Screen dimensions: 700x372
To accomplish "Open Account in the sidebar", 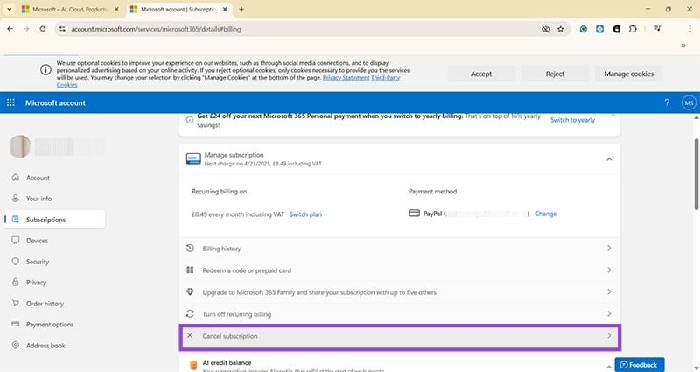I will coord(38,177).
